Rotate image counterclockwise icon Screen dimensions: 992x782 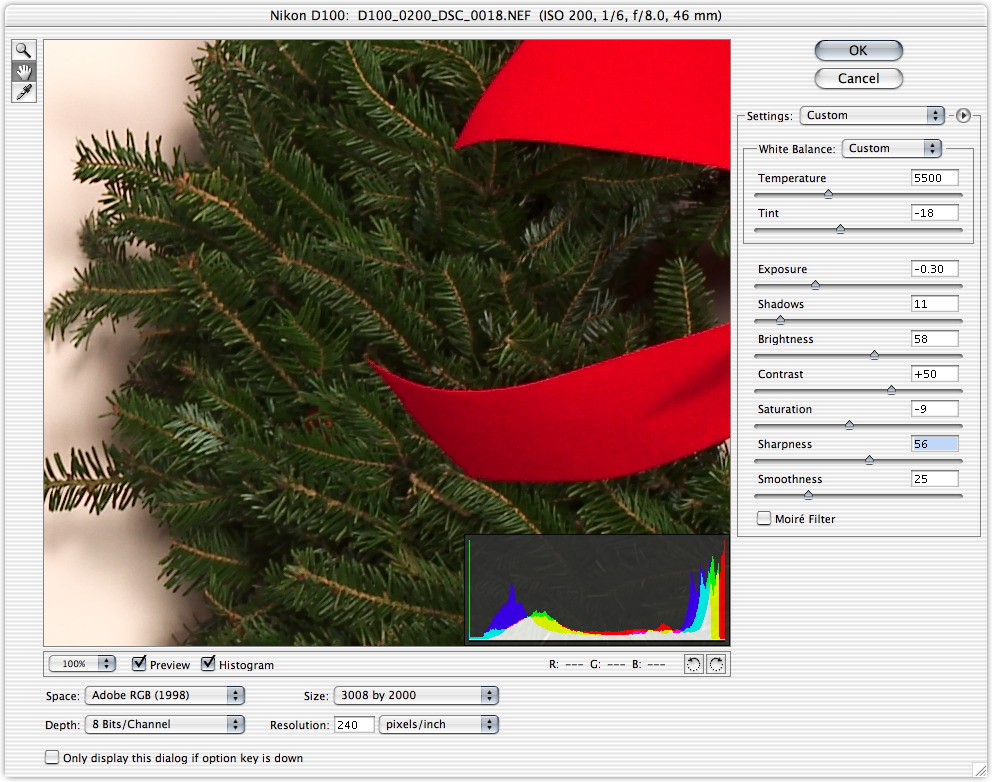pyautogui.click(x=694, y=664)
